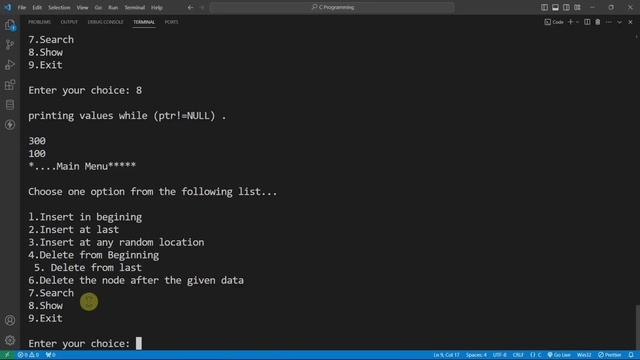The height and width of the screenshot is (360, 640).
Task: Open the lightning bolt sidebar view
Action: click(x=10, y=125)
